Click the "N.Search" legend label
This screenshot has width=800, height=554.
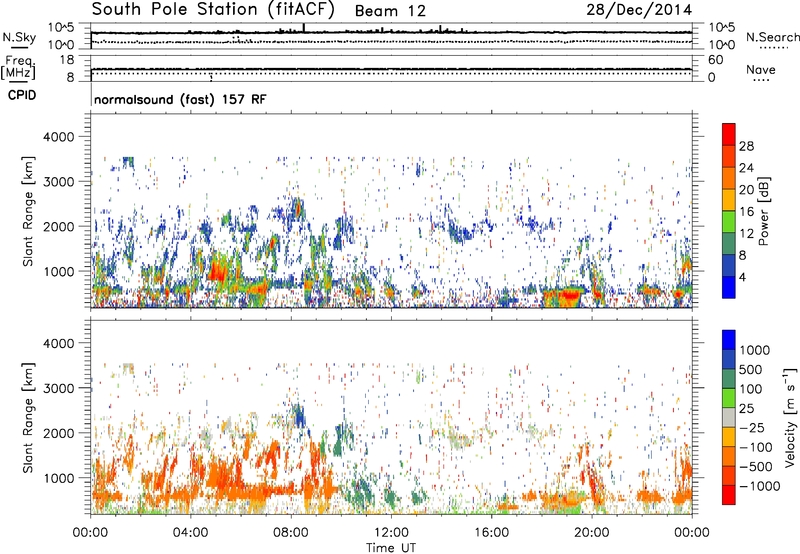coord(772,37)
